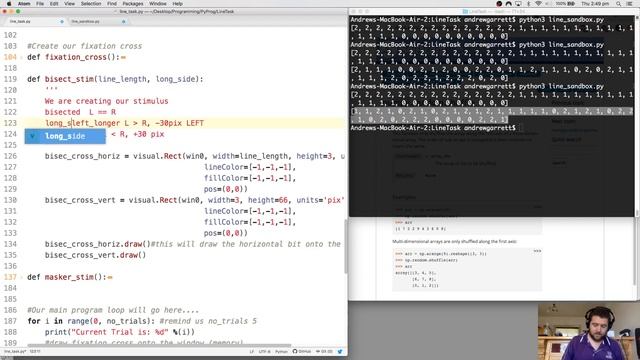Click line number 126 in gutter
Viewport: 640px width, 360px height.
coord(10,156)
